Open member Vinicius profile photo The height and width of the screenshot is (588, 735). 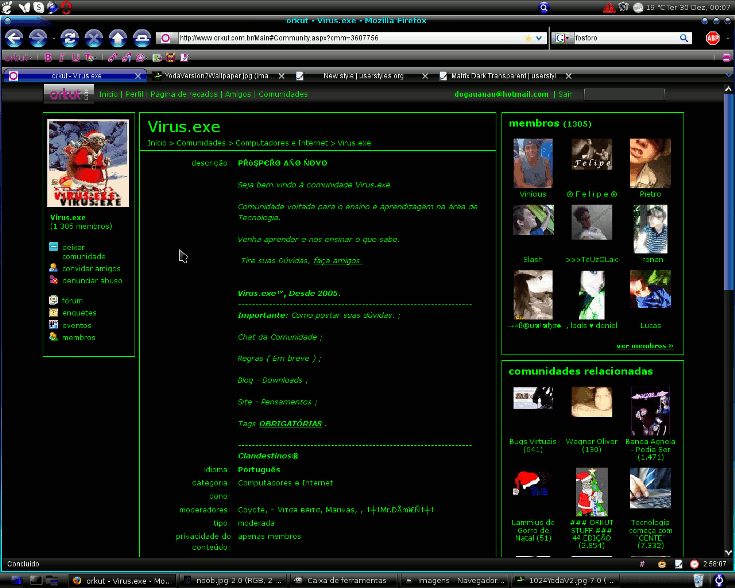point(533,163)
